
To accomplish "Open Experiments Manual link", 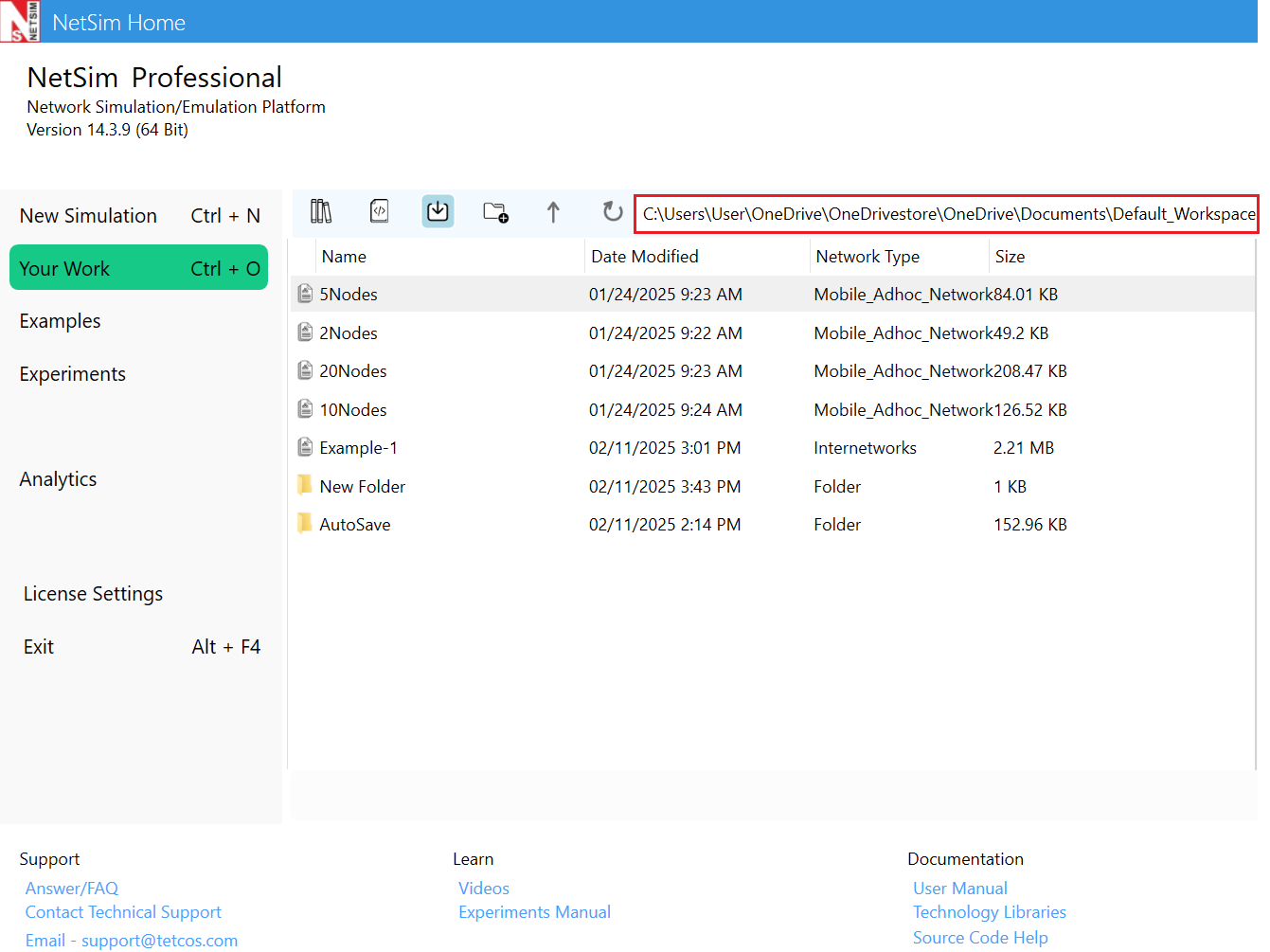I will click(534, 912).
